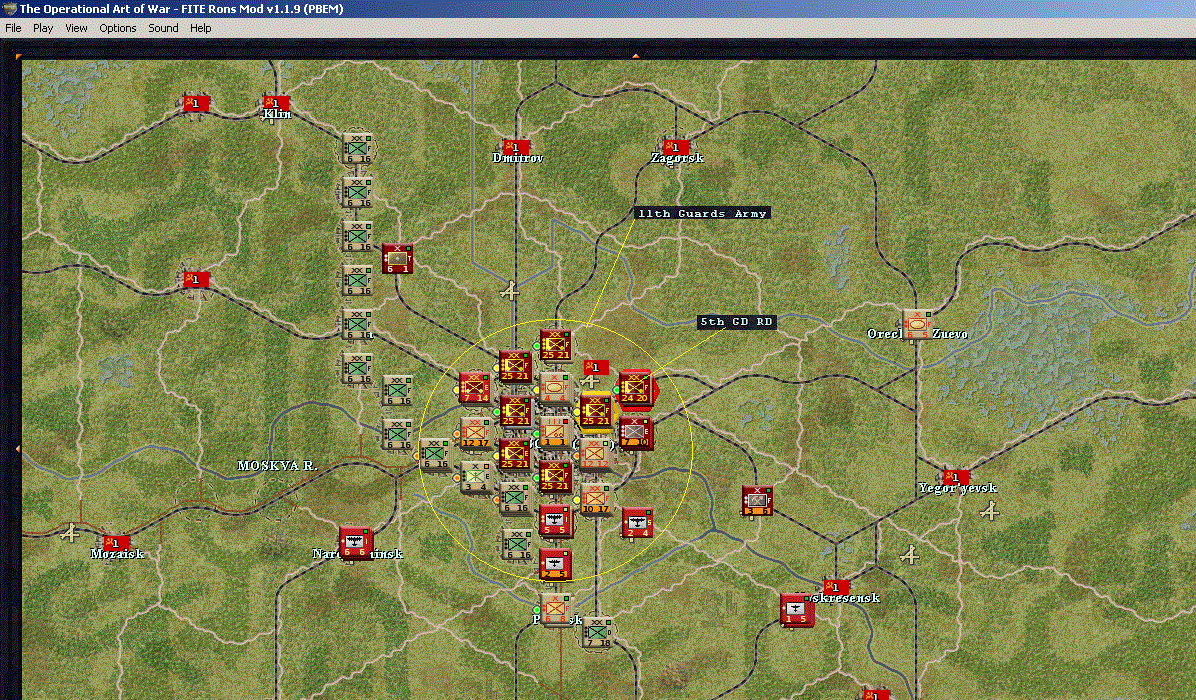Open the Sound menu
This screenshot has height=700, width=1196.
point(163,28)
